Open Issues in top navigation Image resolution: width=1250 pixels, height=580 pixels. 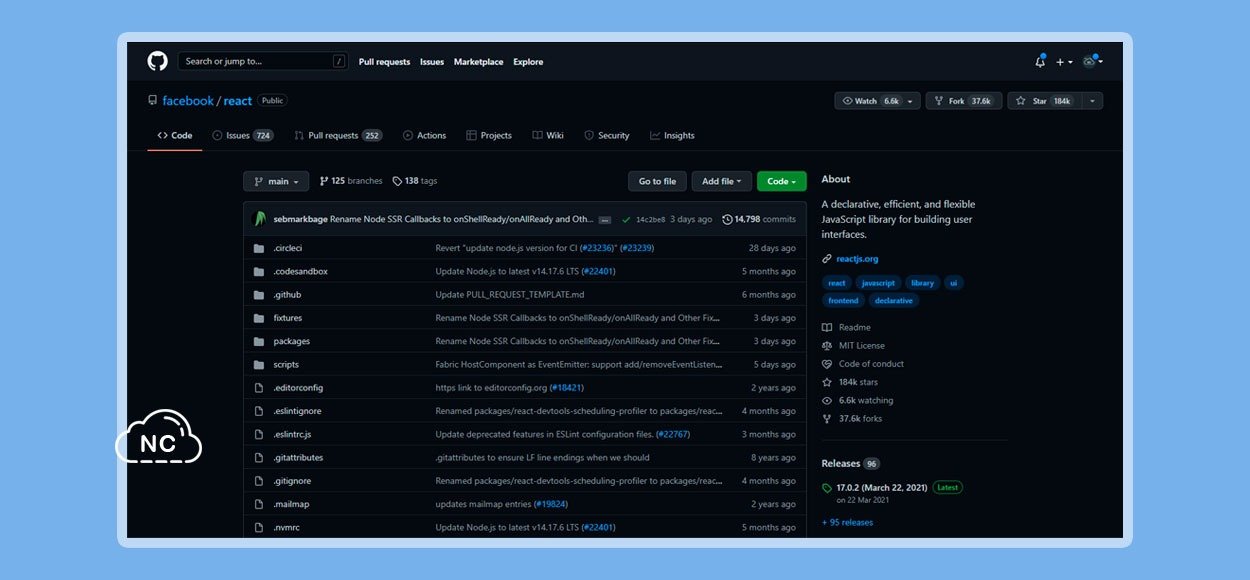point(432,62)
